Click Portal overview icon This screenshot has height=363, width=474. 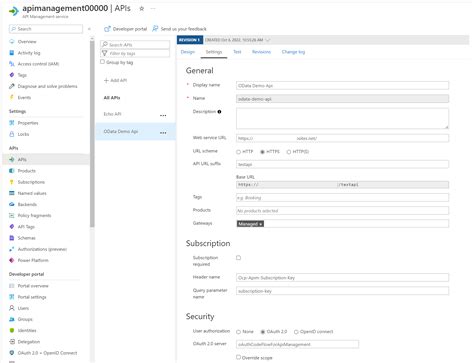click(12, 286)
